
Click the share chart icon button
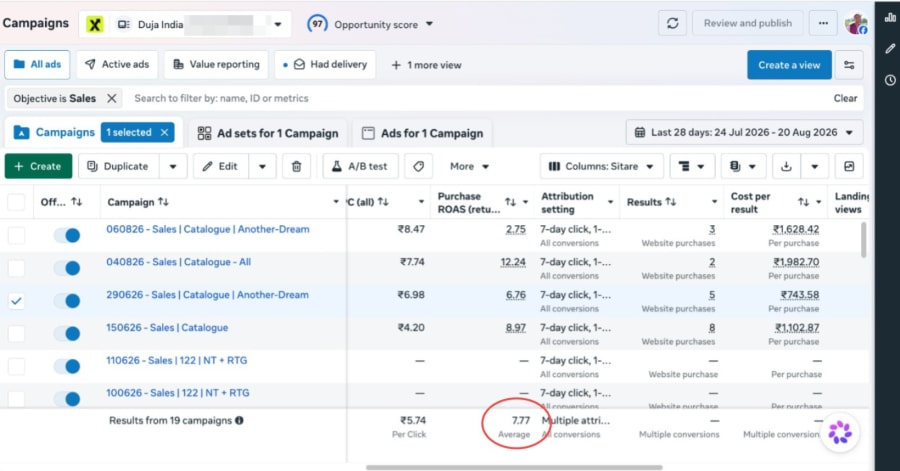pyautogui.click(x=849, y=166)
